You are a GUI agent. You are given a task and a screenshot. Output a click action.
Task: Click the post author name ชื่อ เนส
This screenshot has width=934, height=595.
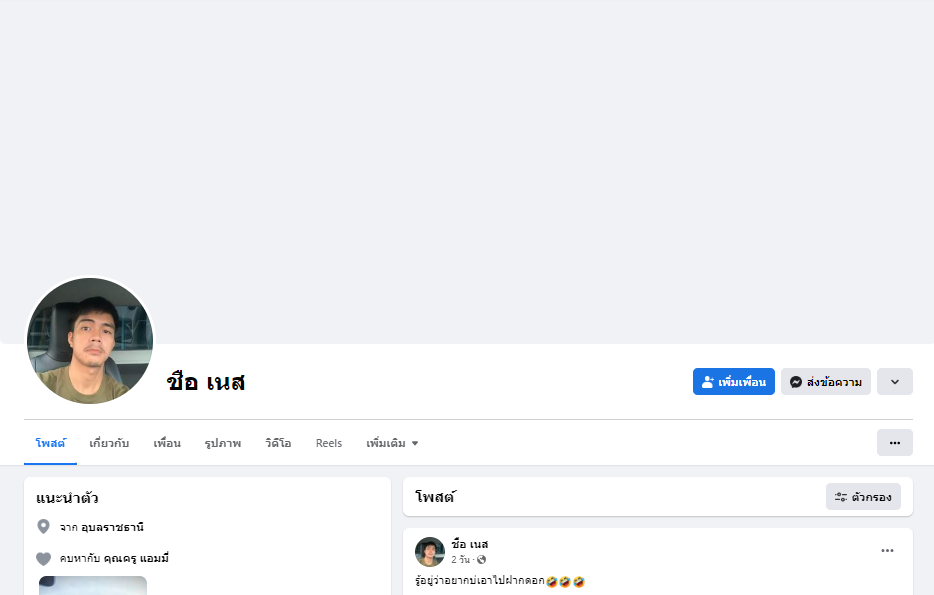[x=469, y=544]
